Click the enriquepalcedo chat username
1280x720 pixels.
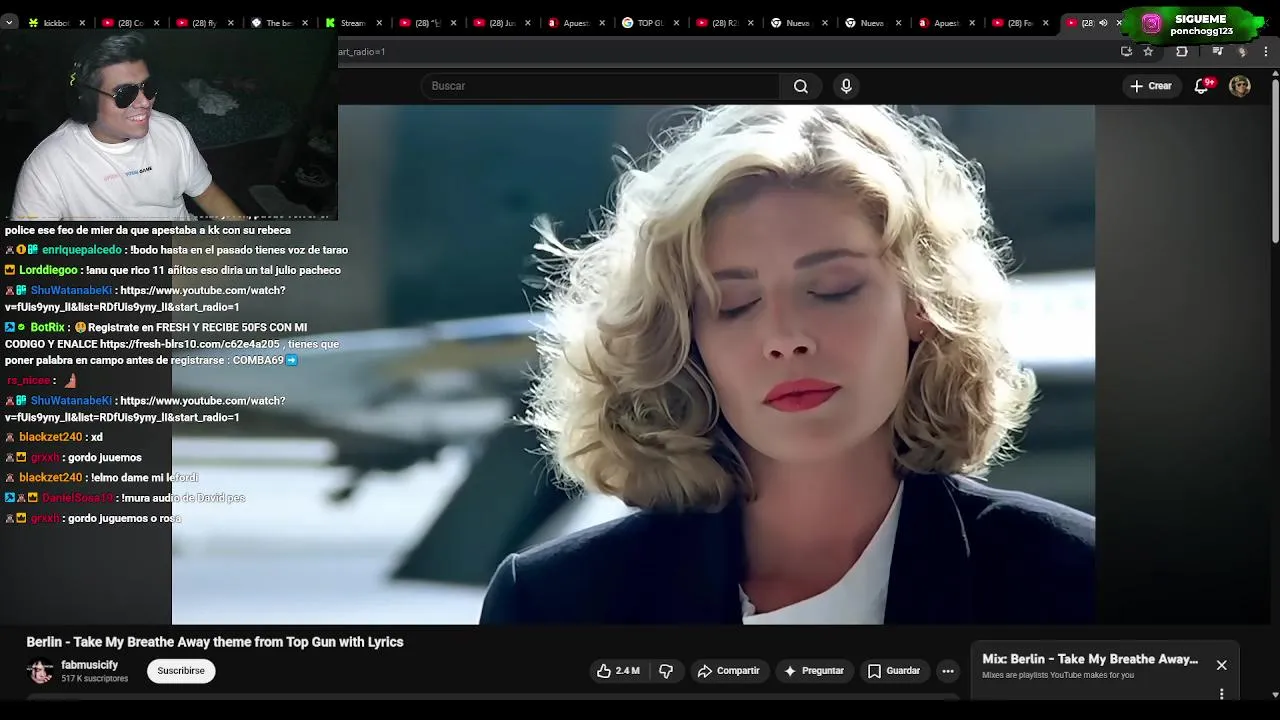coord(82,250)
